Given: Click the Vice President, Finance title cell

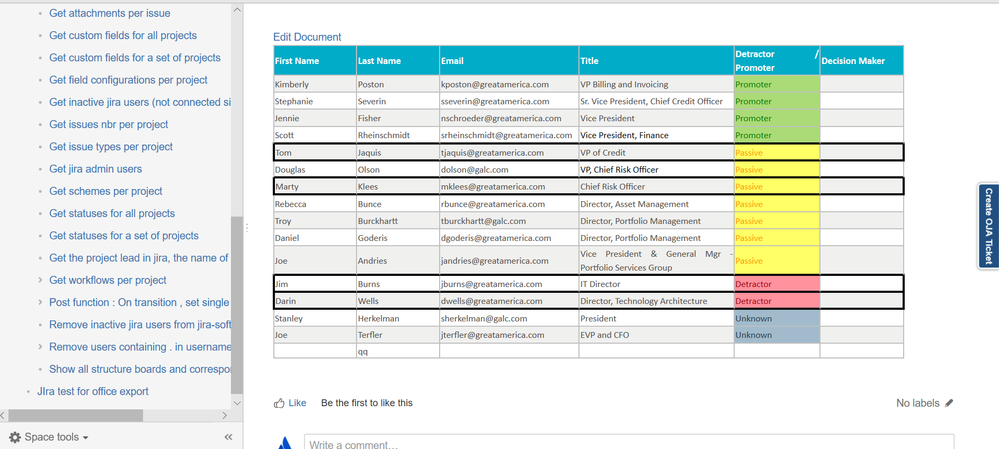Looking at the screenshot, I should [656, 135].
